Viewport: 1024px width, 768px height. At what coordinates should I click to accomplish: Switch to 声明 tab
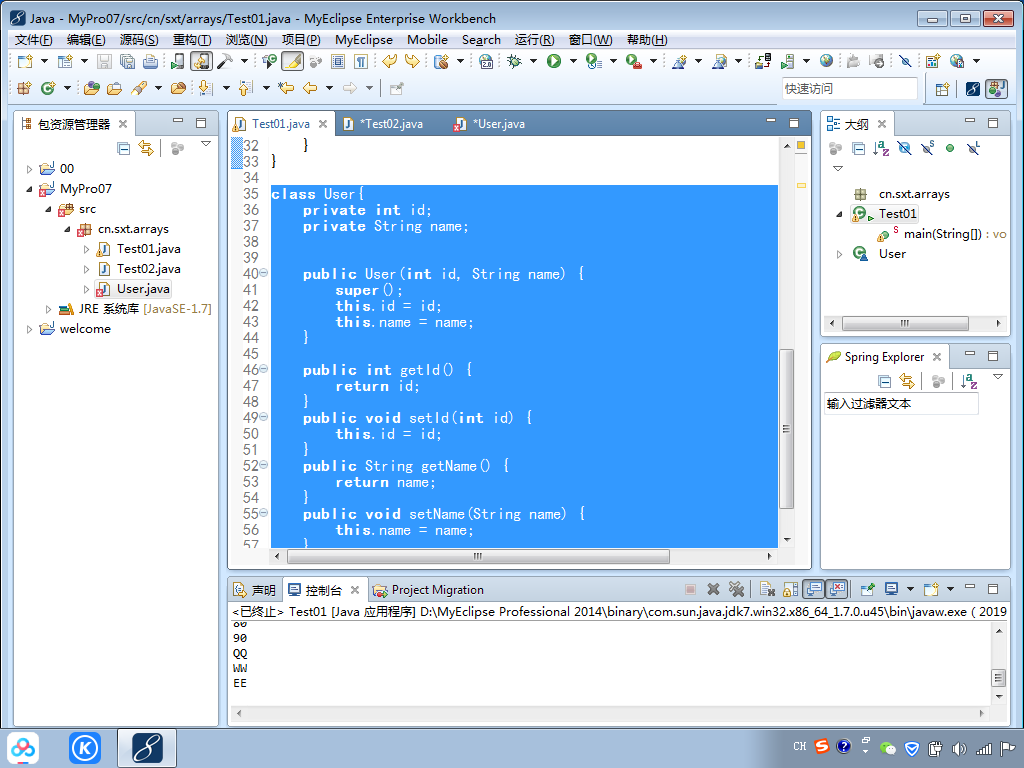click(x=255, y=590)
